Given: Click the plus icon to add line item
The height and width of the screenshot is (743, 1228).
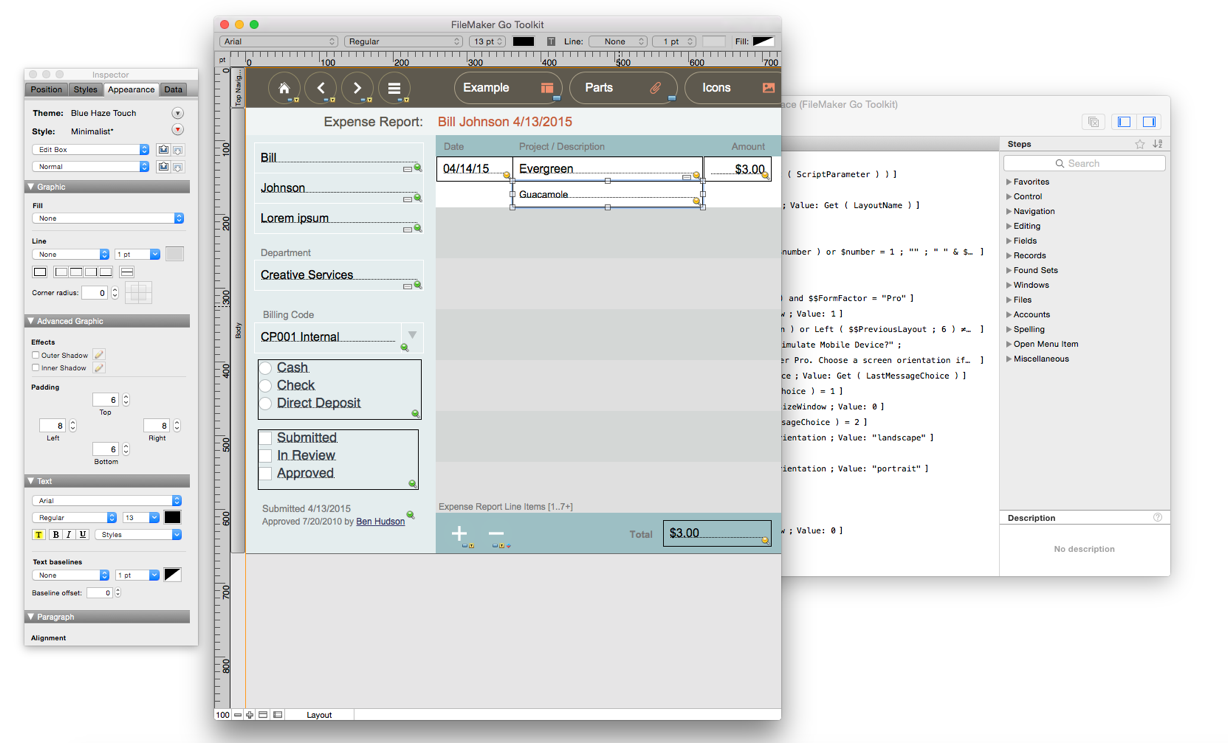Looking at the screenshot, I should click(459, 534).
